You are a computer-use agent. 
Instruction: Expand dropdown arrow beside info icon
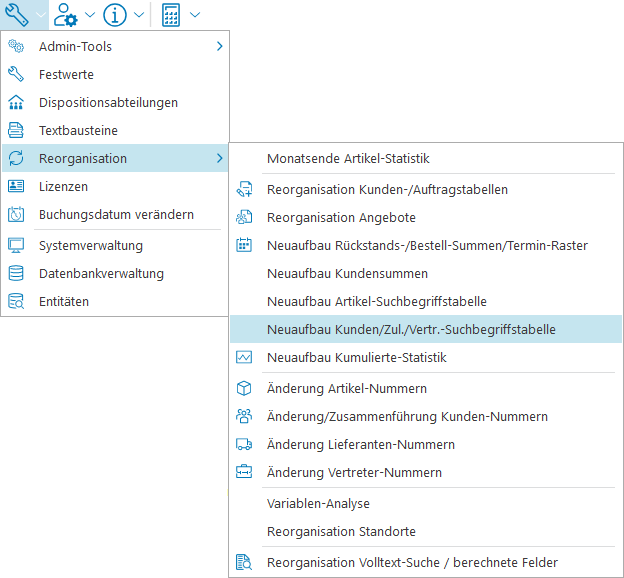coord(138,15)
